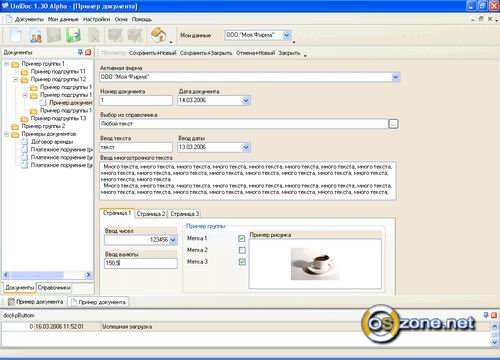The width and height of the screenshot is (500, 360).
Task: Switch to the Страница 2 tab
Action: point(151,214)
